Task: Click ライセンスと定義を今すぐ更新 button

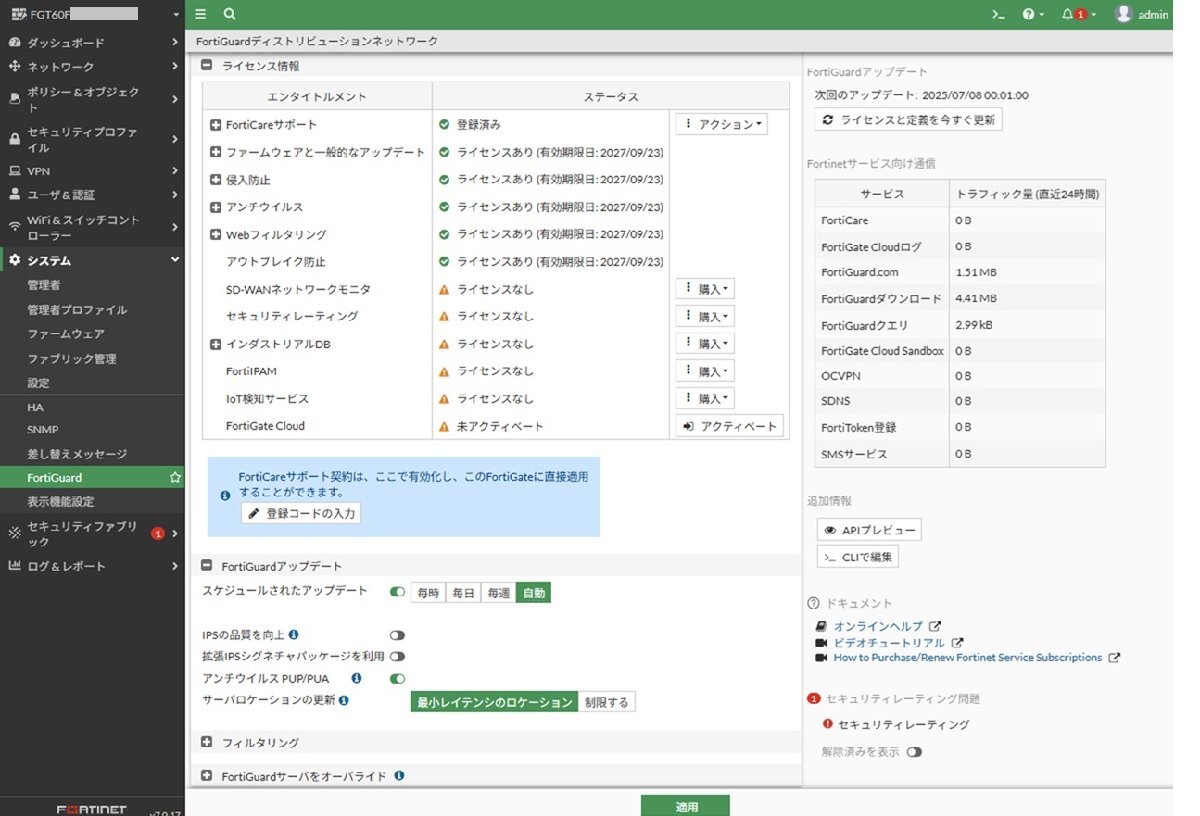Action: pyautogui.click(x=908, y=120)
